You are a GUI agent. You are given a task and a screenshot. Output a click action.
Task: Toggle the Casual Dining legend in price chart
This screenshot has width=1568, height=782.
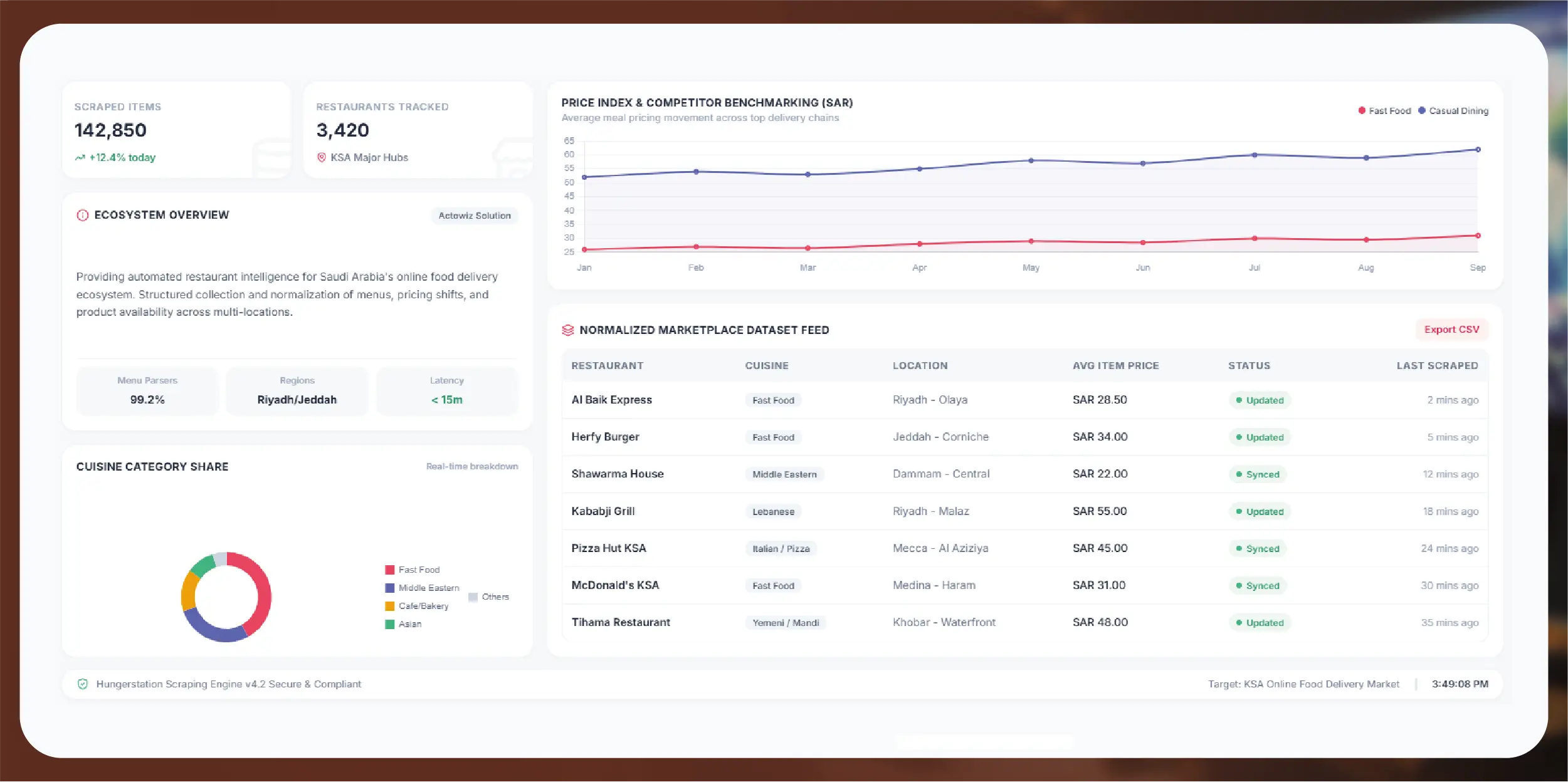[x=1453, y=111]
